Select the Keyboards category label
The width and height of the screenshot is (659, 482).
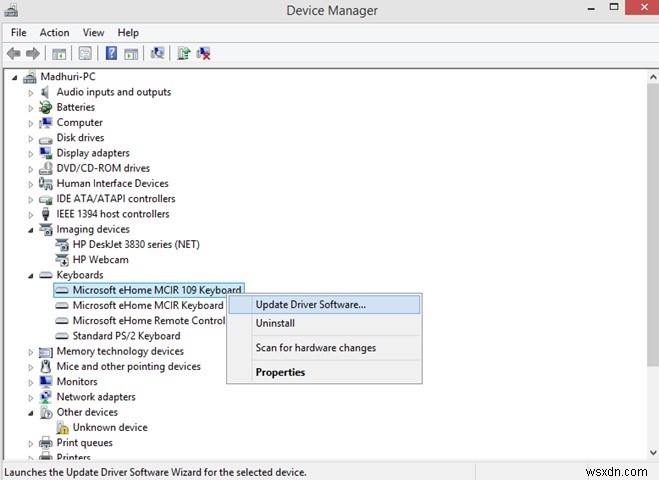pyautogui.click(x=80, y=275)
